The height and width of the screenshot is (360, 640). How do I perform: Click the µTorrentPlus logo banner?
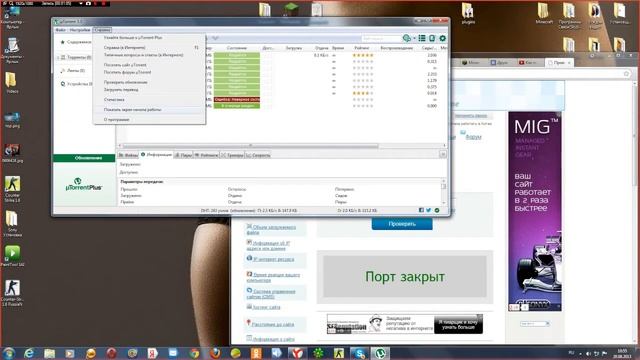84,184
